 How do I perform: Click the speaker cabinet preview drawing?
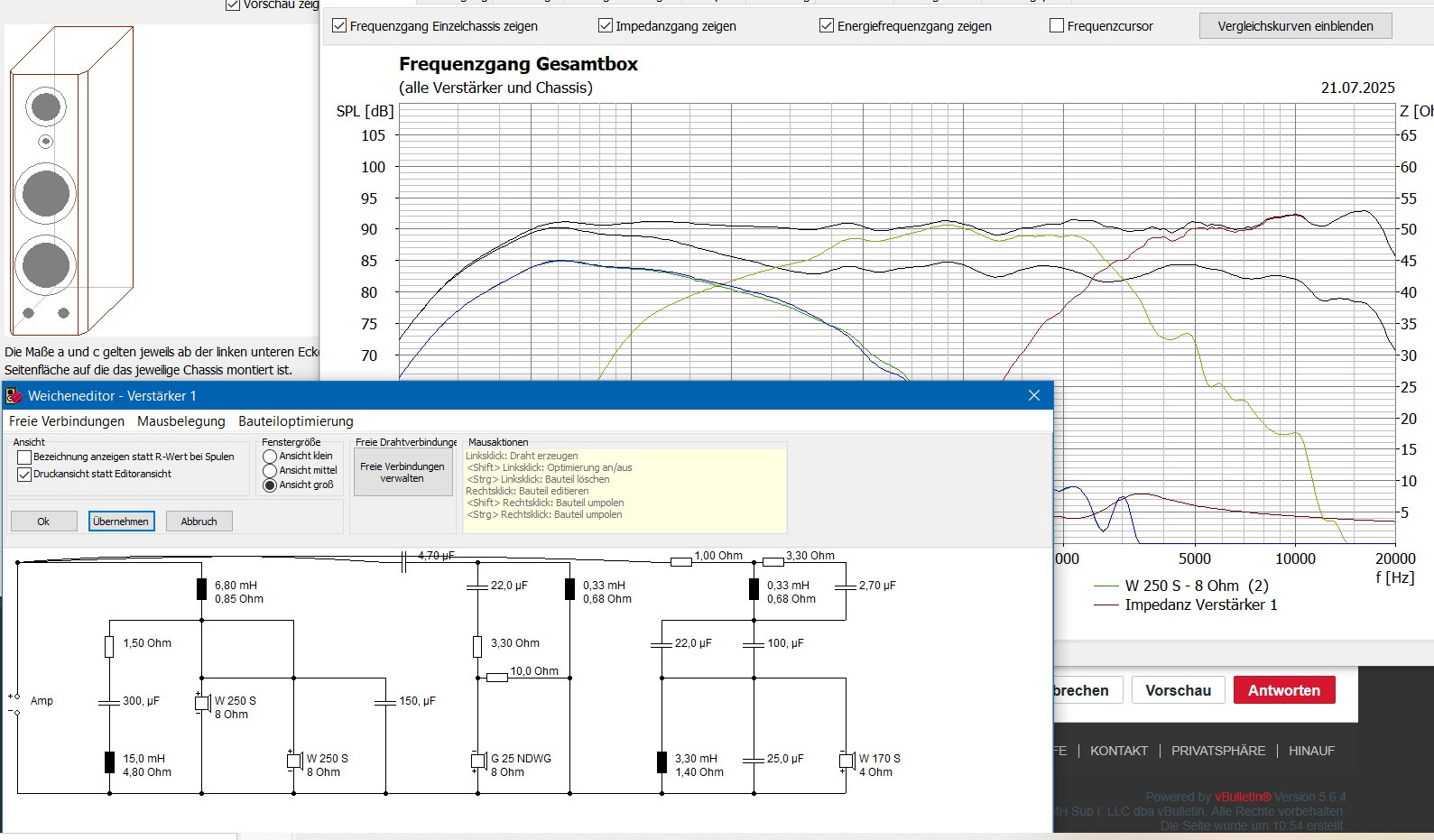[x=72, y=180]
